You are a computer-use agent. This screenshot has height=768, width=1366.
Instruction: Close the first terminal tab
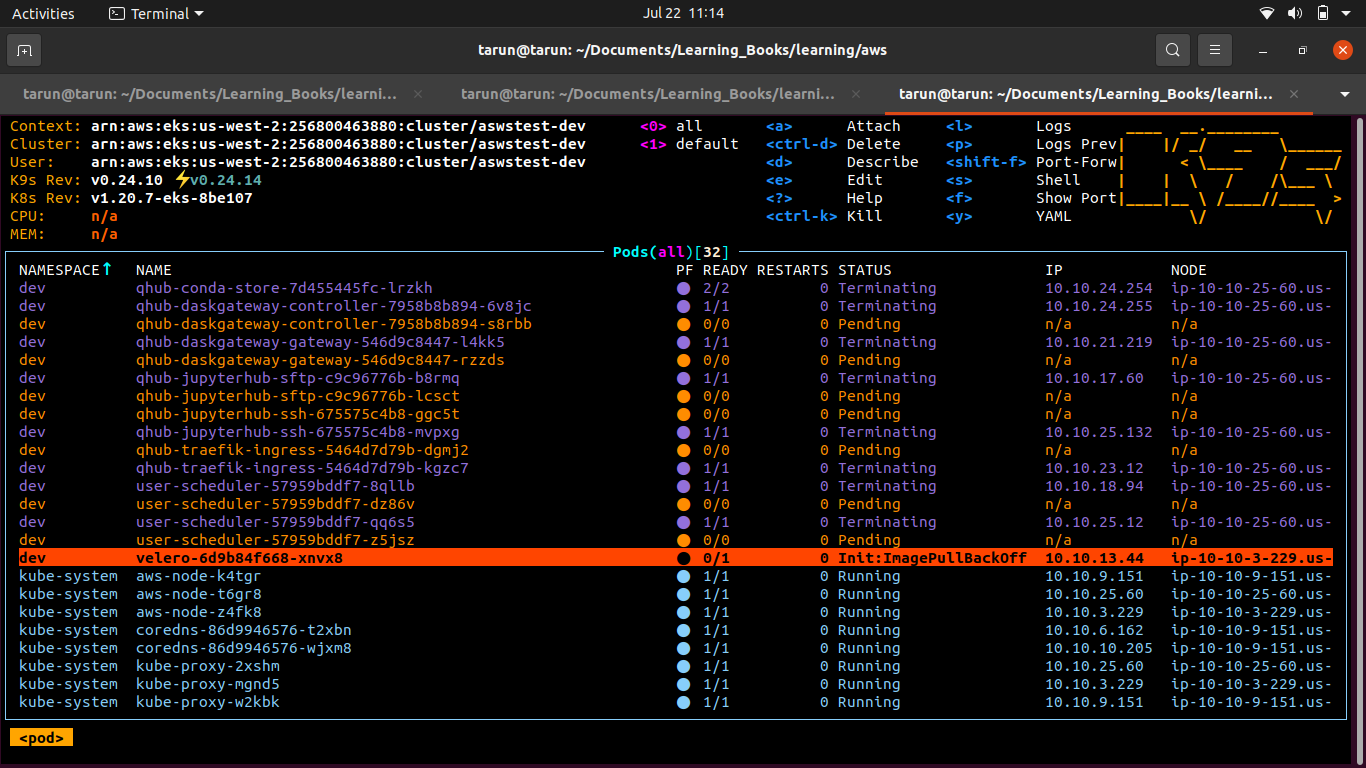click(x=418, y=94)
